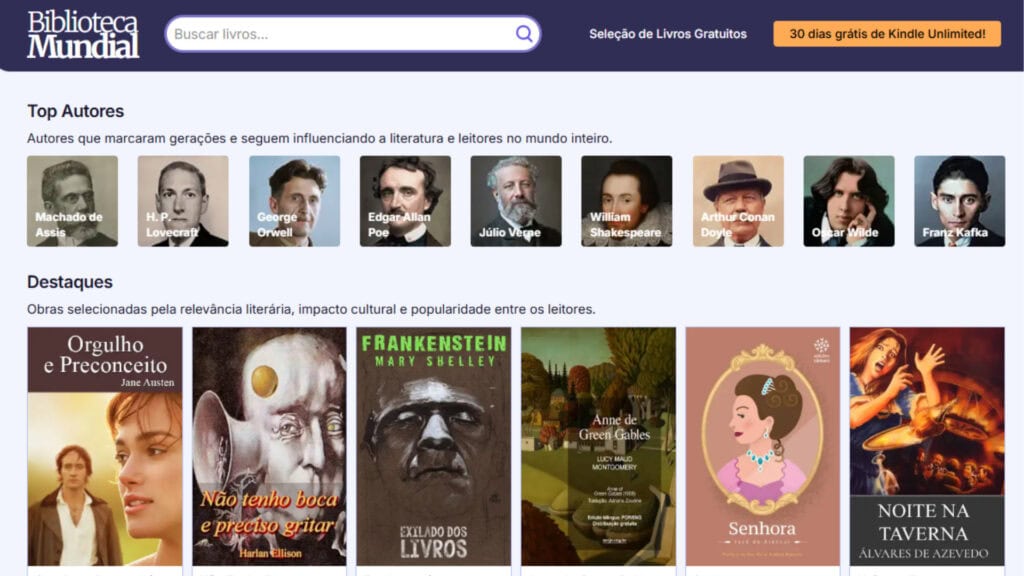Open Orgulho e Preconceito book cover
Viewport: 1024px width, 576px height.
click(105, 447)
